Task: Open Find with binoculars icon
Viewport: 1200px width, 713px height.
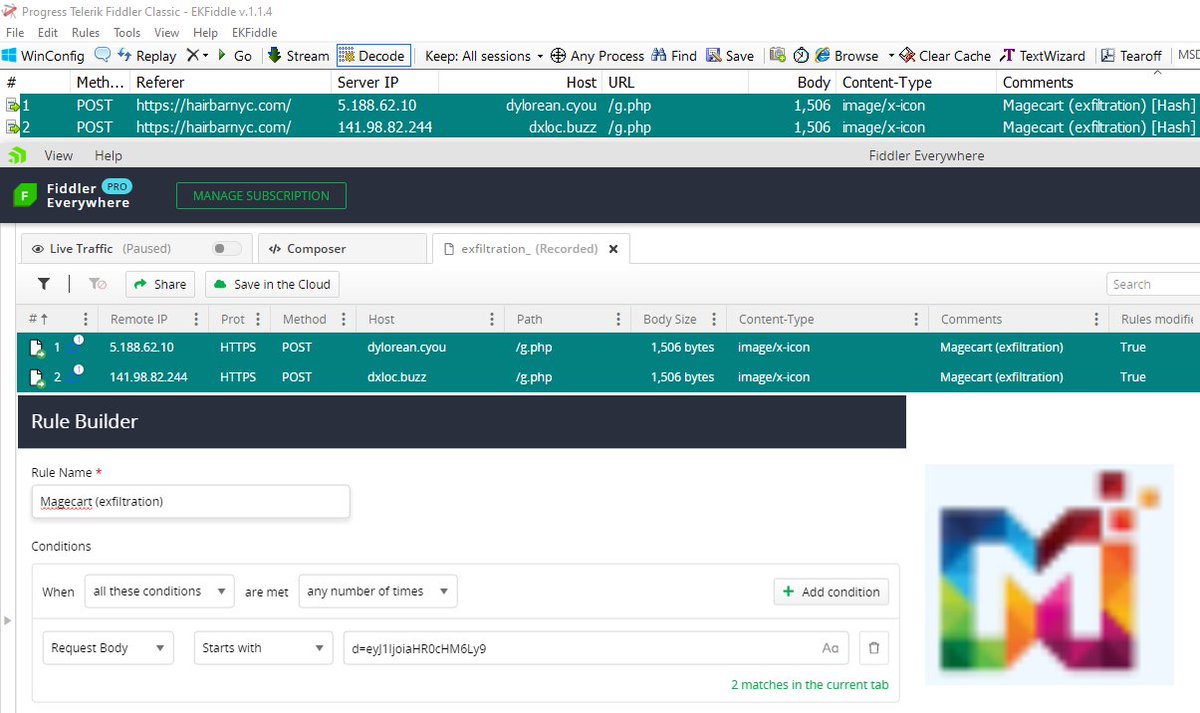Action: tap(674, 56)
